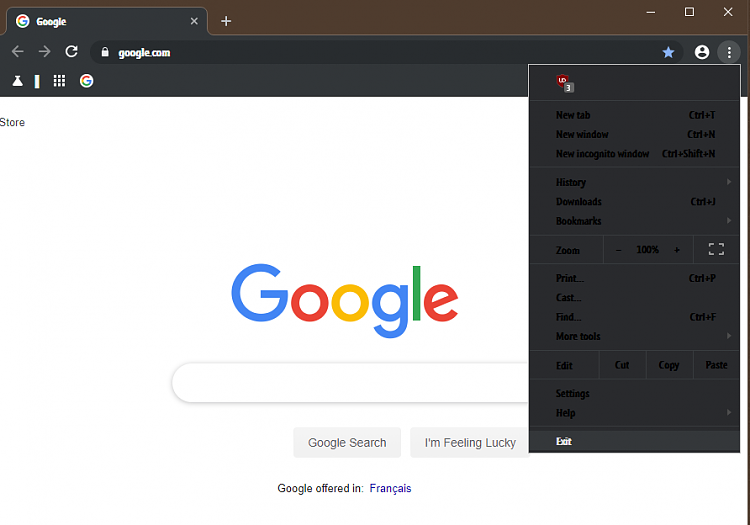Click the 100% zoom level value
The image size is (750, 525).
648,250
